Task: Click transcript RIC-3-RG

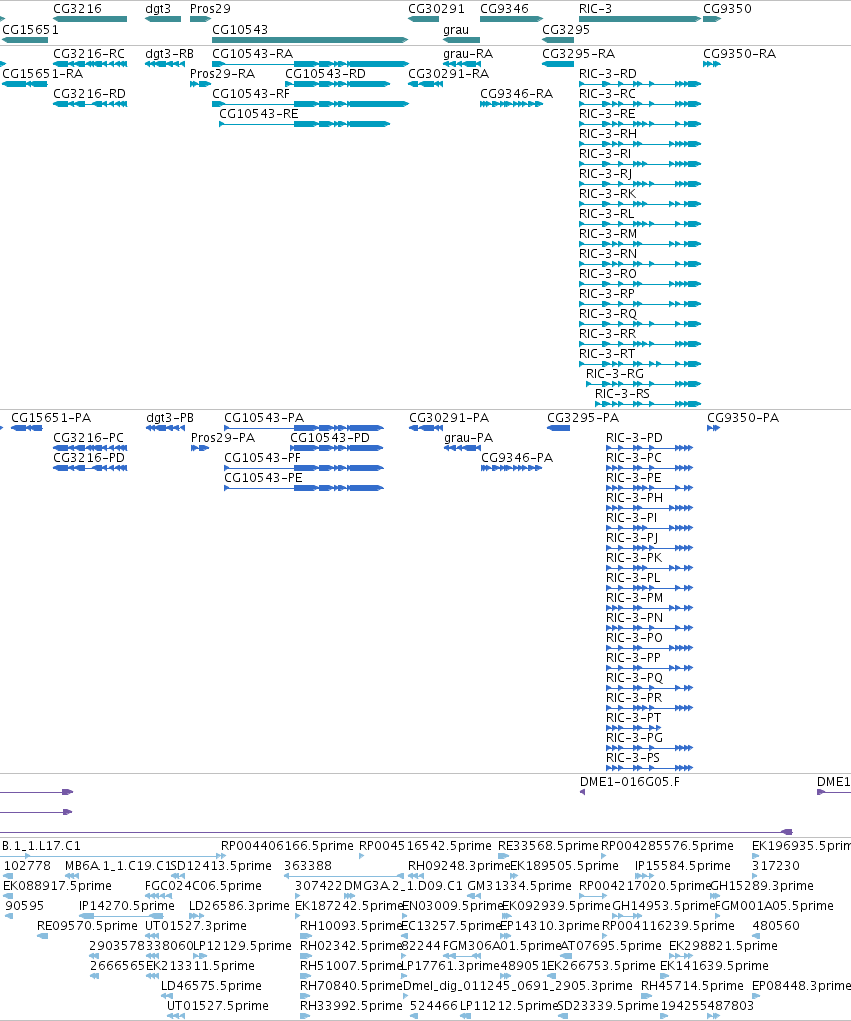Action: pos(615,374)
